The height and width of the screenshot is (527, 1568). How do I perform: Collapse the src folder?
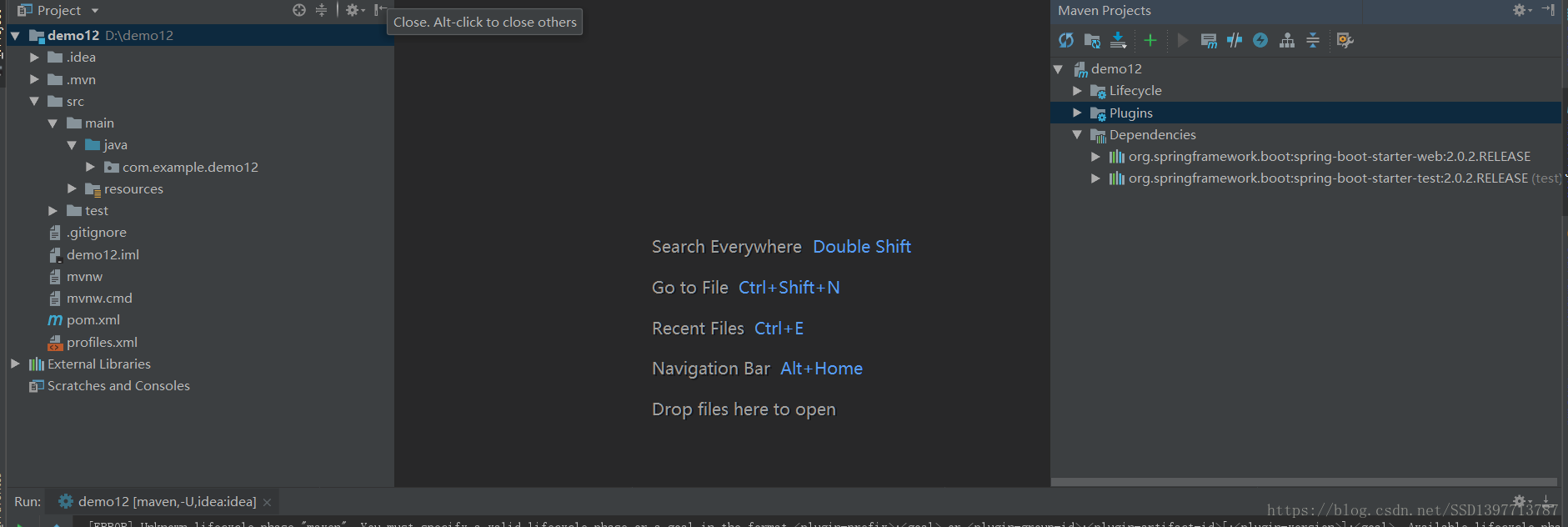(x=34, y=101)
